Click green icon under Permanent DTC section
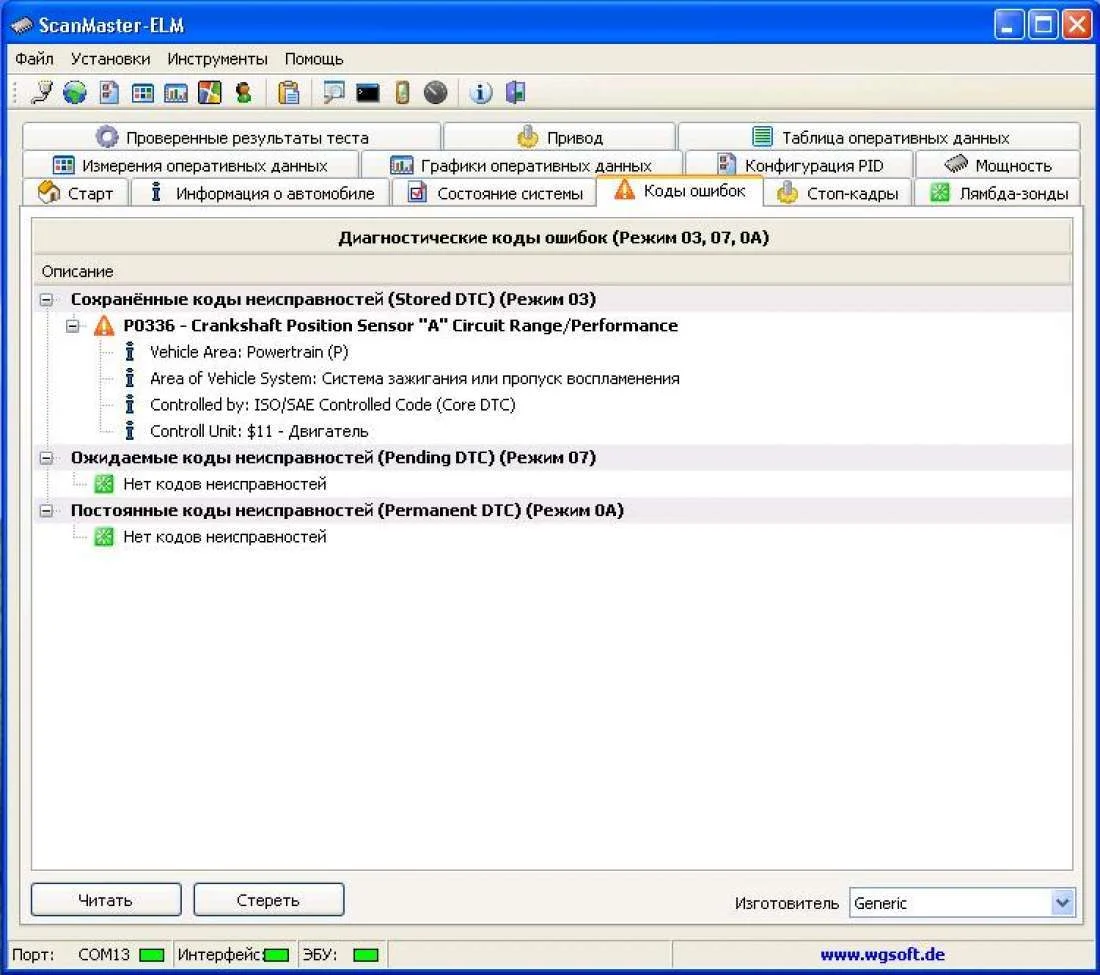Viewport: 1100px width, 975px height. point(104,537)
